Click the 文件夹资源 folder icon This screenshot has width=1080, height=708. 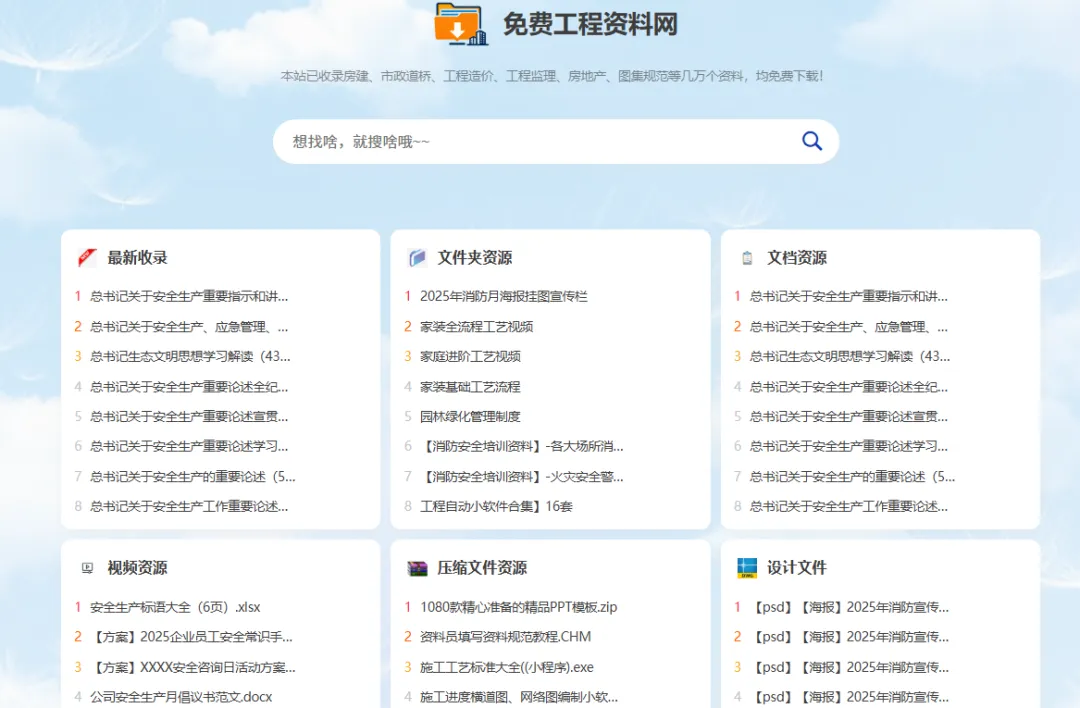click(417, 258)
